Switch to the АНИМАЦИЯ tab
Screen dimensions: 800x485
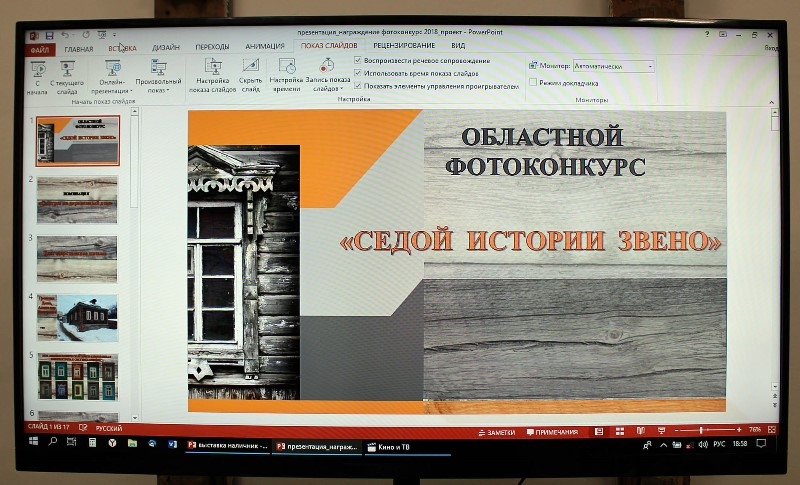click(265, 46)
